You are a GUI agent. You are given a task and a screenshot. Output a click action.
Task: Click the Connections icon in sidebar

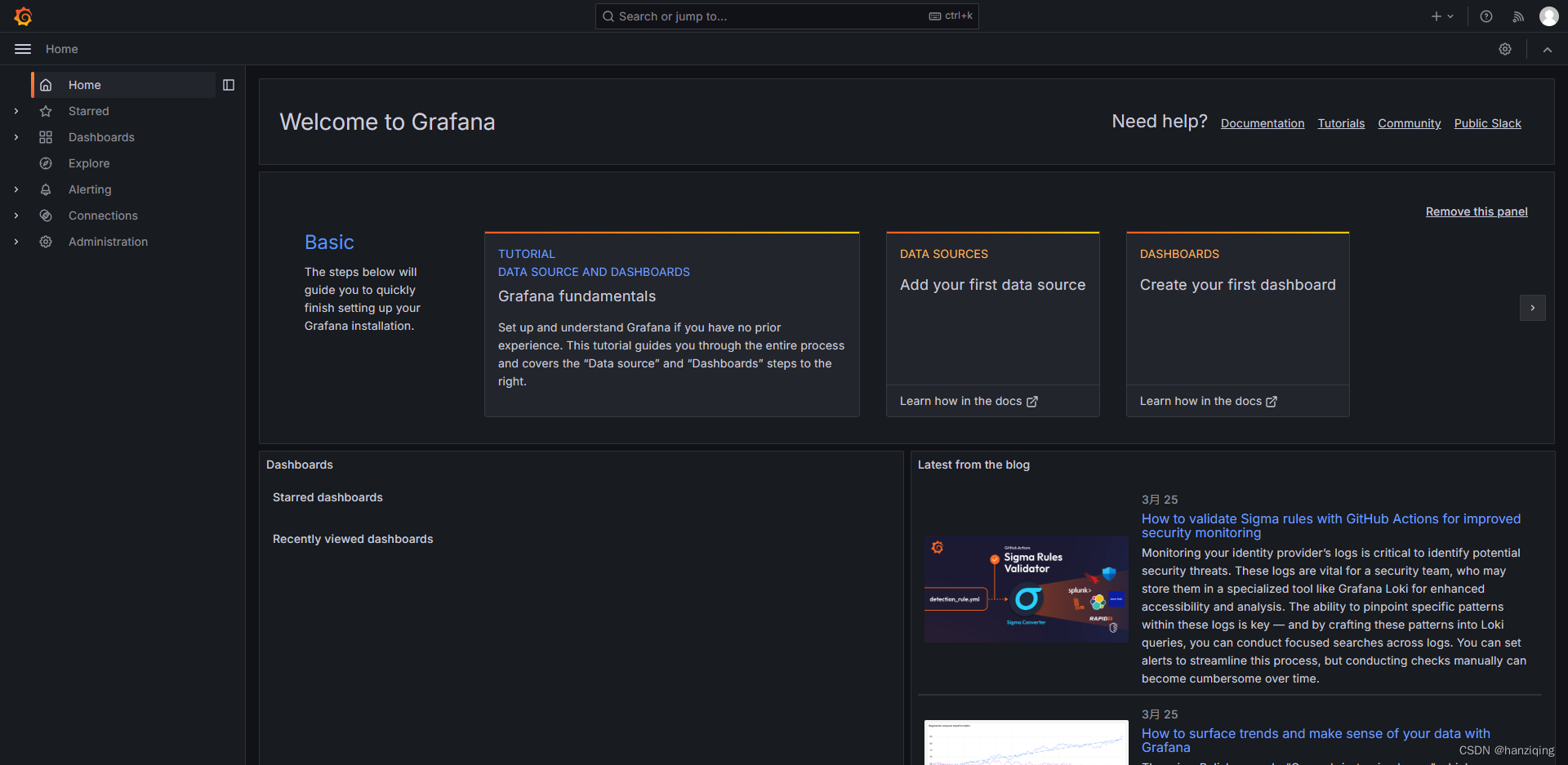click(x=46, y=216)
